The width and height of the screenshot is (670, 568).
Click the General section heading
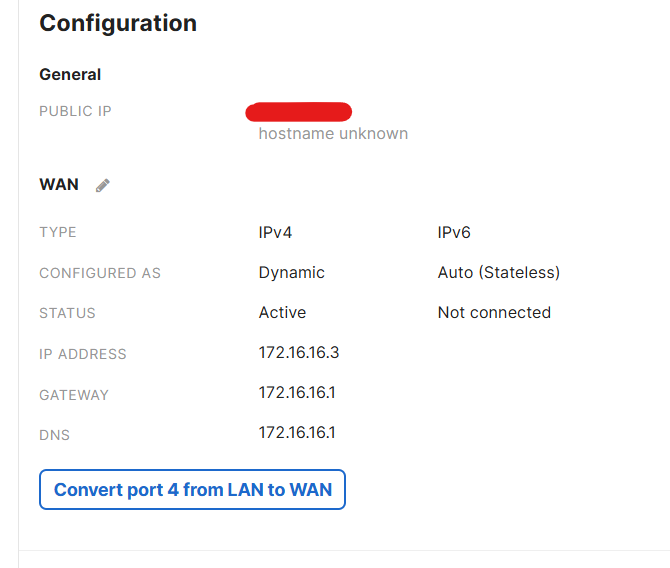tap(70, 74)
